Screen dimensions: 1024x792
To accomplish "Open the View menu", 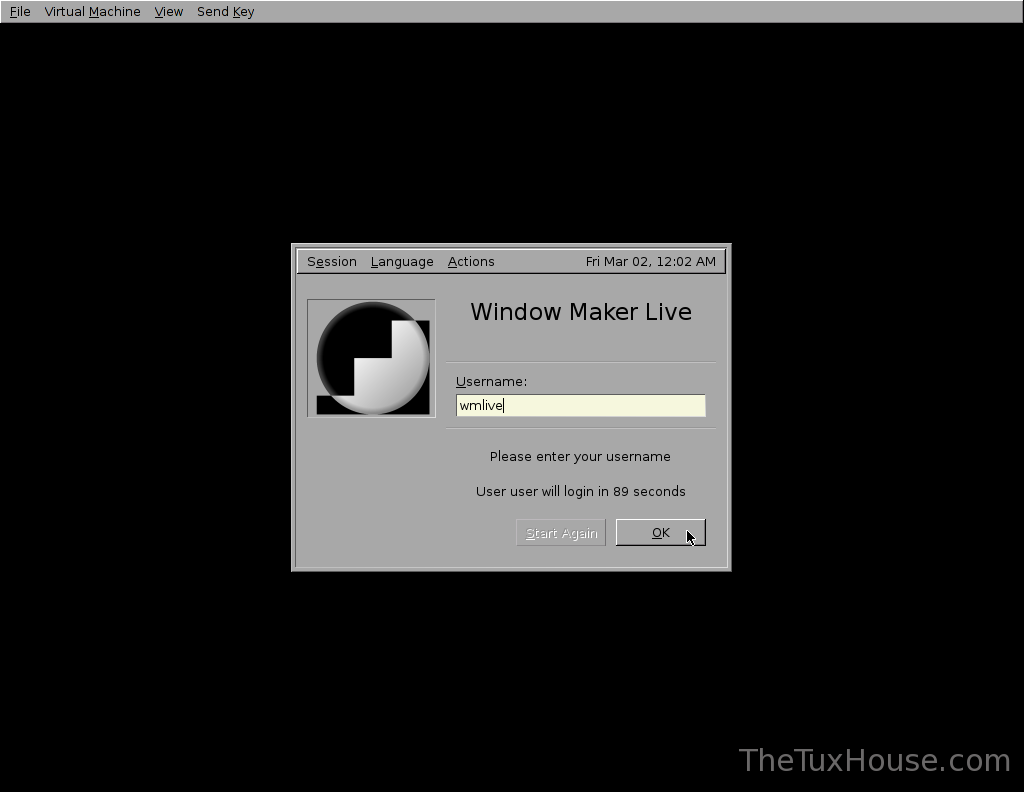I will coord(168,12).
